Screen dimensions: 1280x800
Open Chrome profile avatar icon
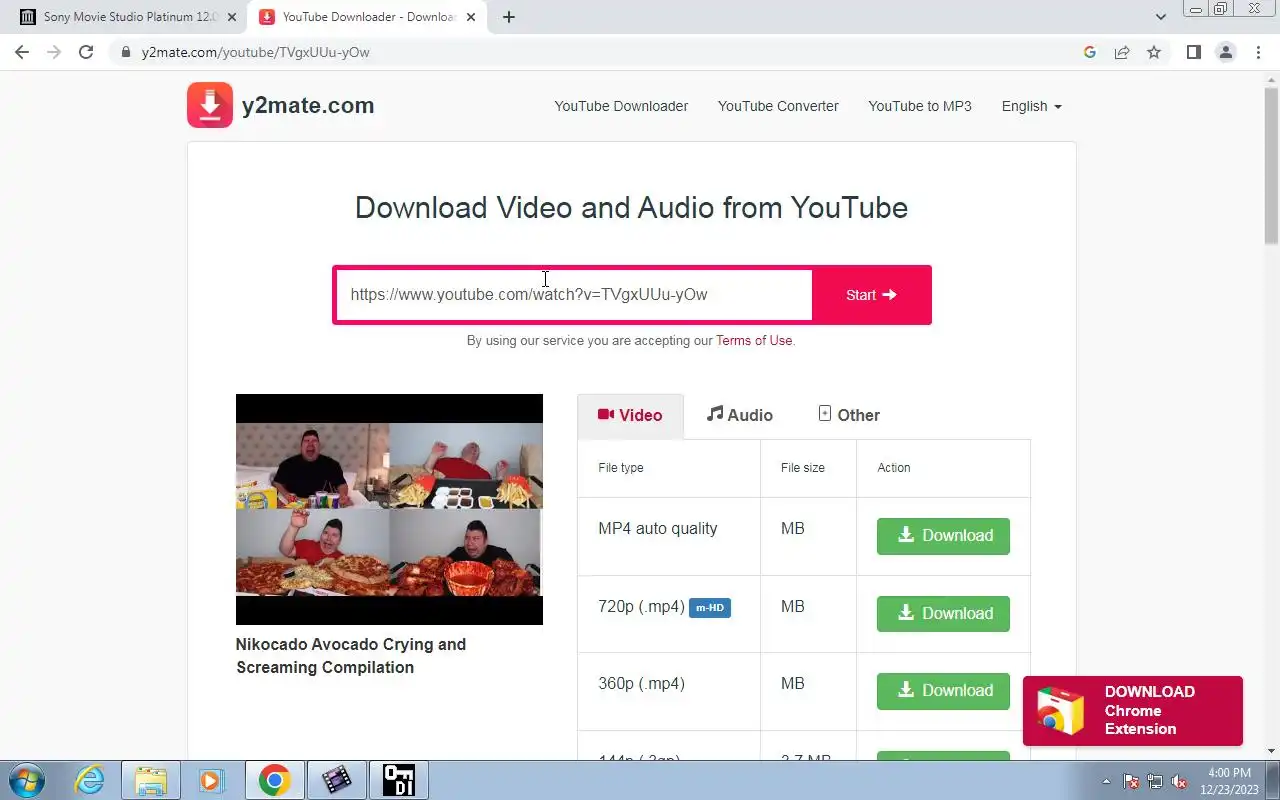pos(1226,52)
